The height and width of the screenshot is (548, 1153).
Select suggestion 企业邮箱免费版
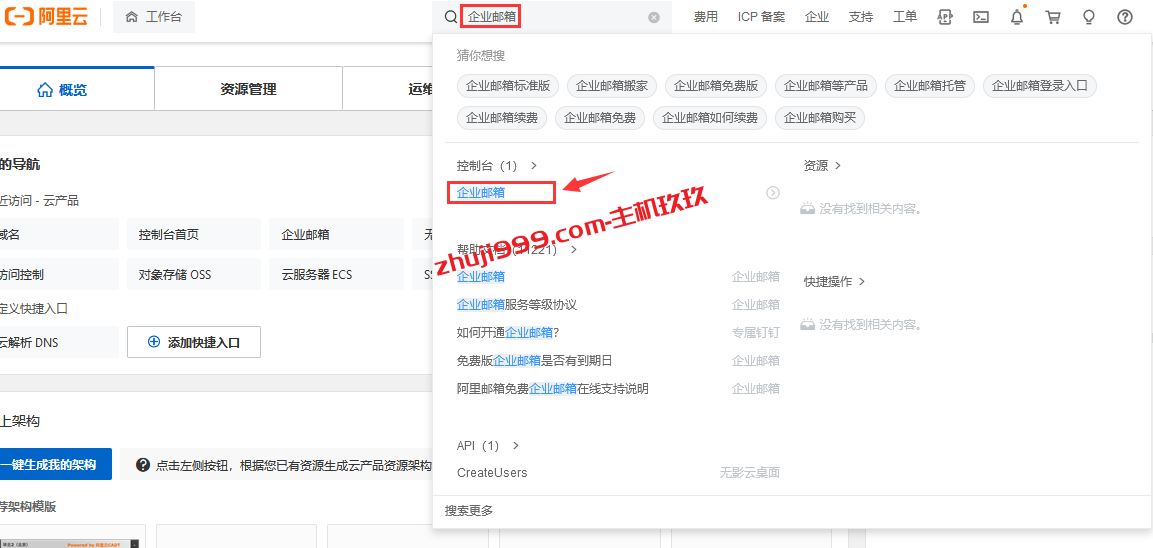pyautogui.click(x=715, y=85)
